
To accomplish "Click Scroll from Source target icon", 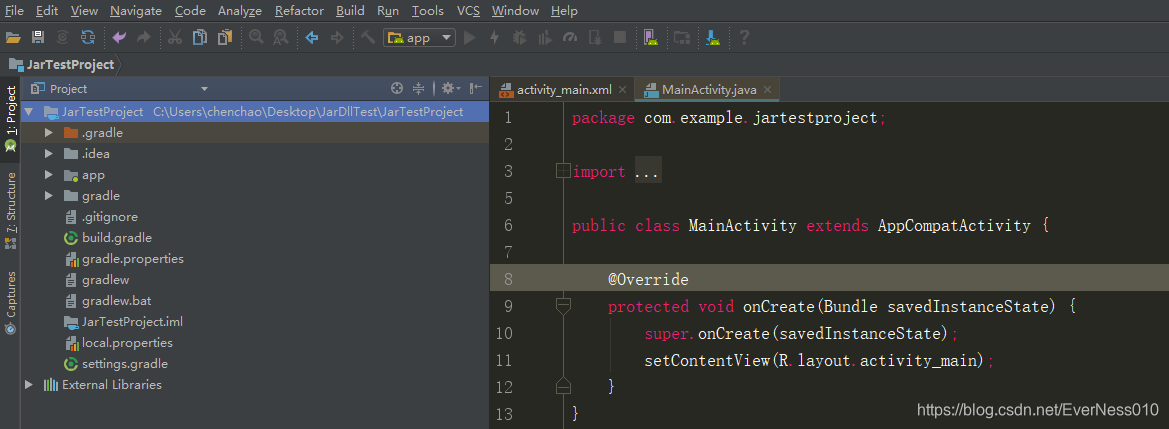I will 397,88.
